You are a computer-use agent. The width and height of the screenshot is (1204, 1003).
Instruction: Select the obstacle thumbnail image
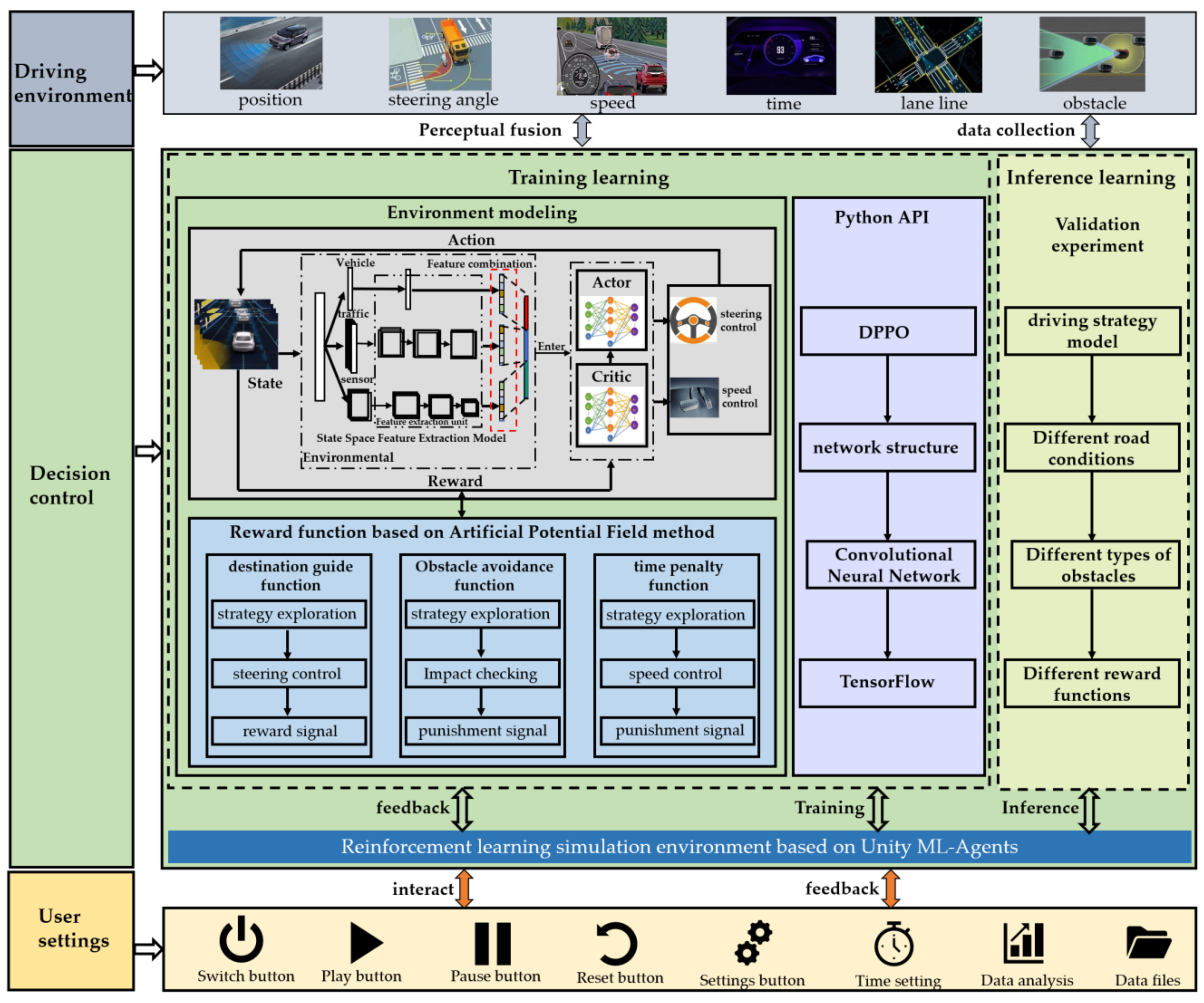click(x=1092, y=54)
